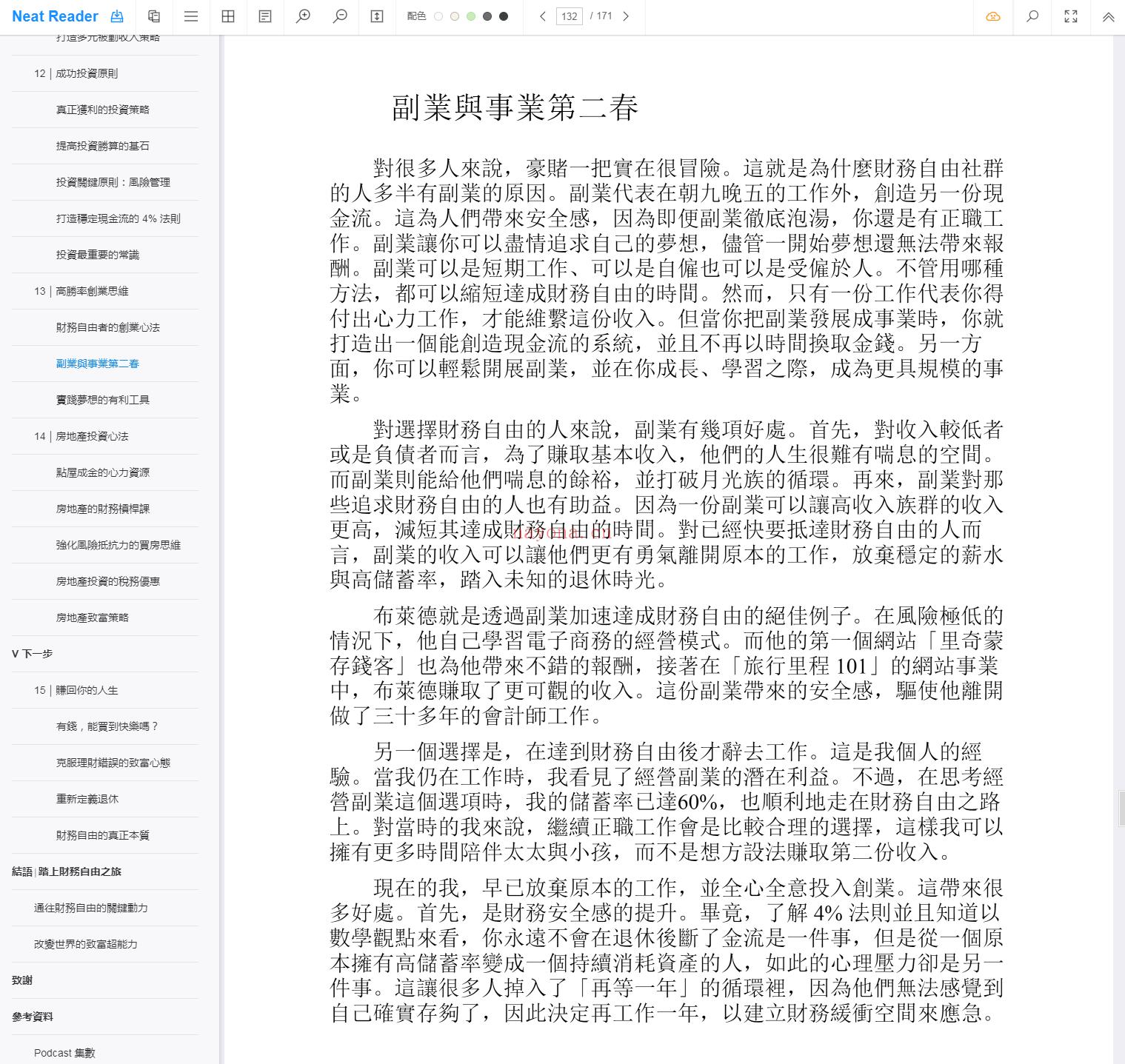Open part V 下一步
The image size is (1125, 1064).
pyautogui.click(x=32, y=654)
